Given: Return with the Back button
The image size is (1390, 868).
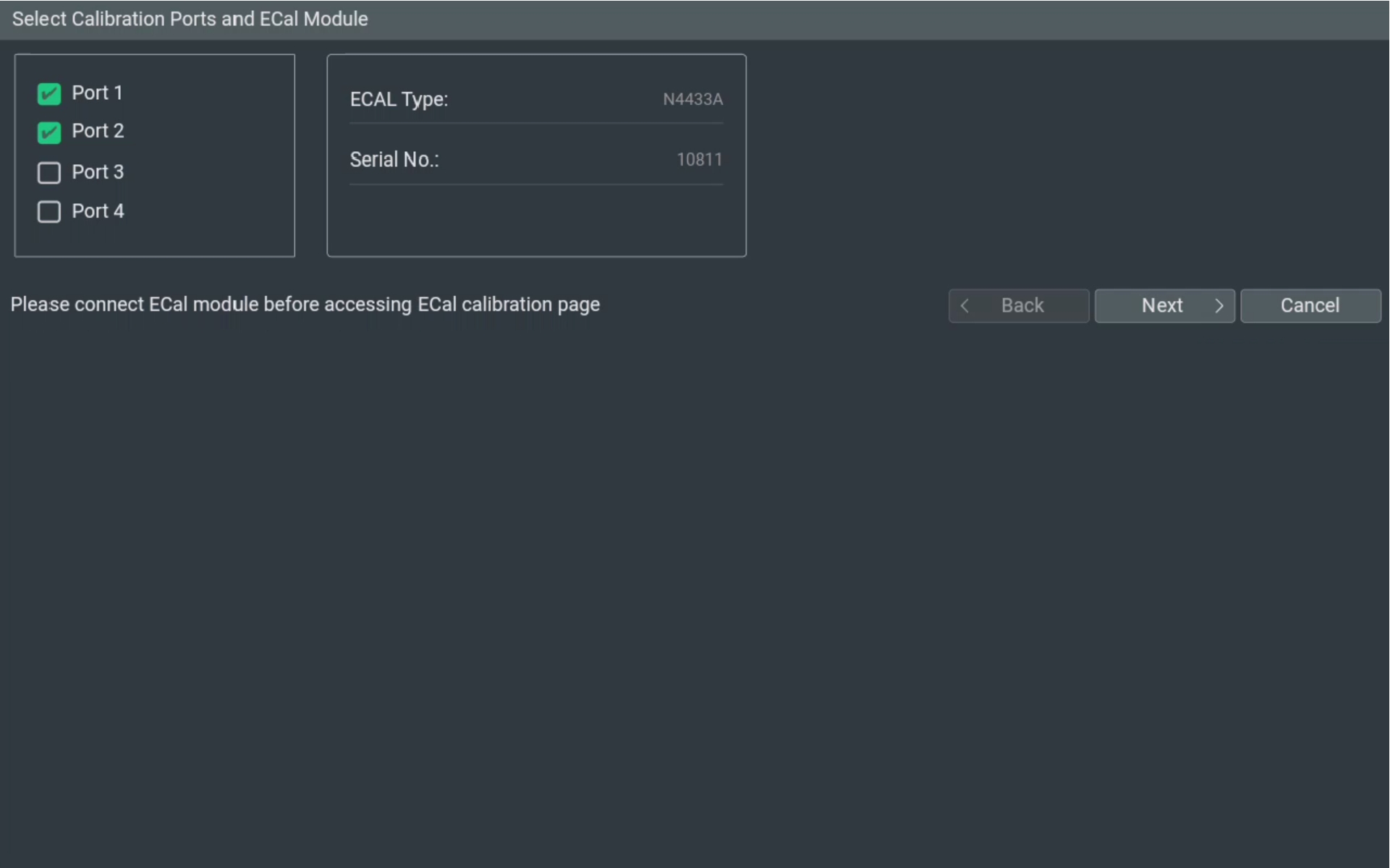Looking at the screenshot, I should click(x=1019, y=306).
